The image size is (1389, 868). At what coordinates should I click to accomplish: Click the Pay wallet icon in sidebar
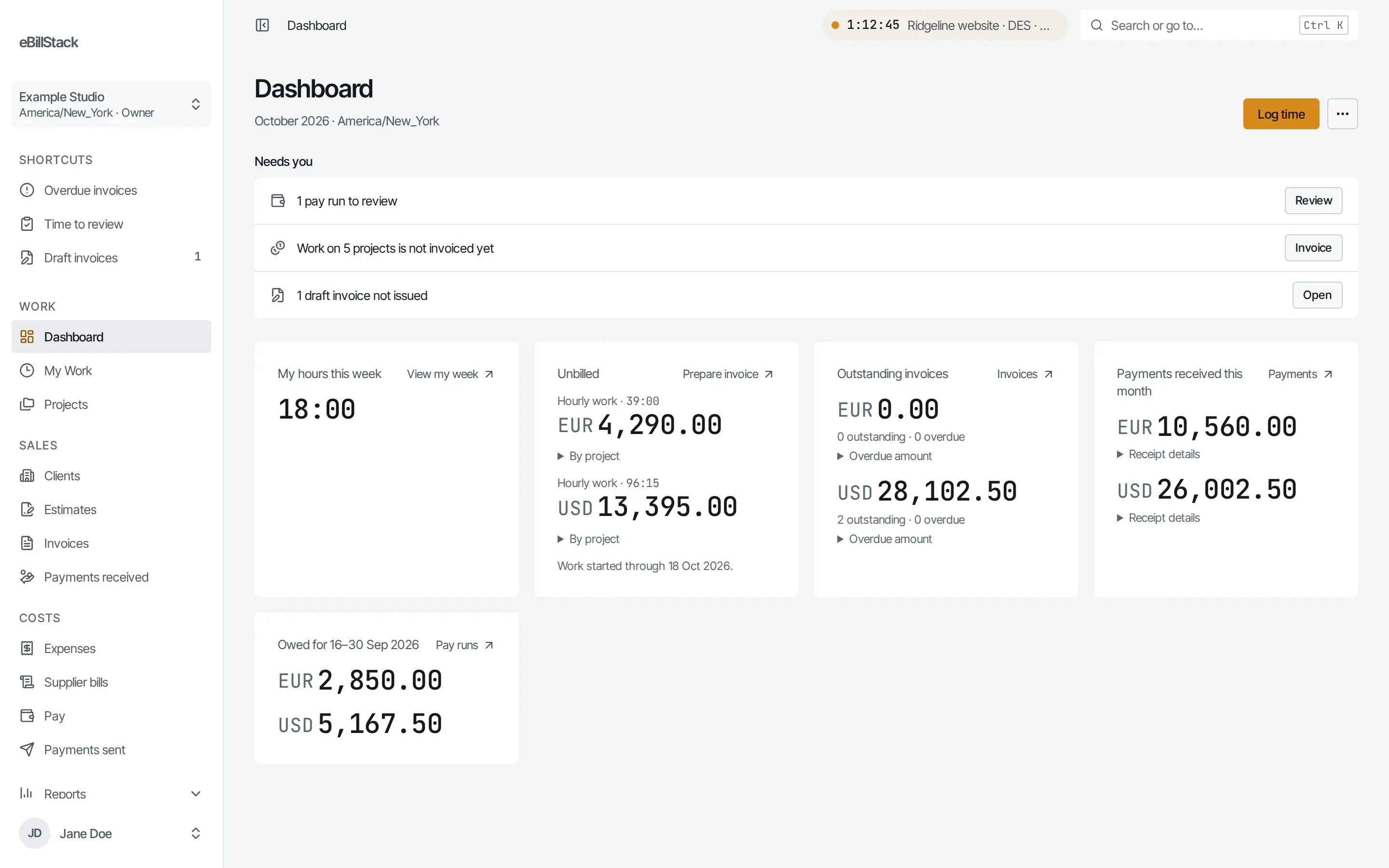tap(27, 716)
